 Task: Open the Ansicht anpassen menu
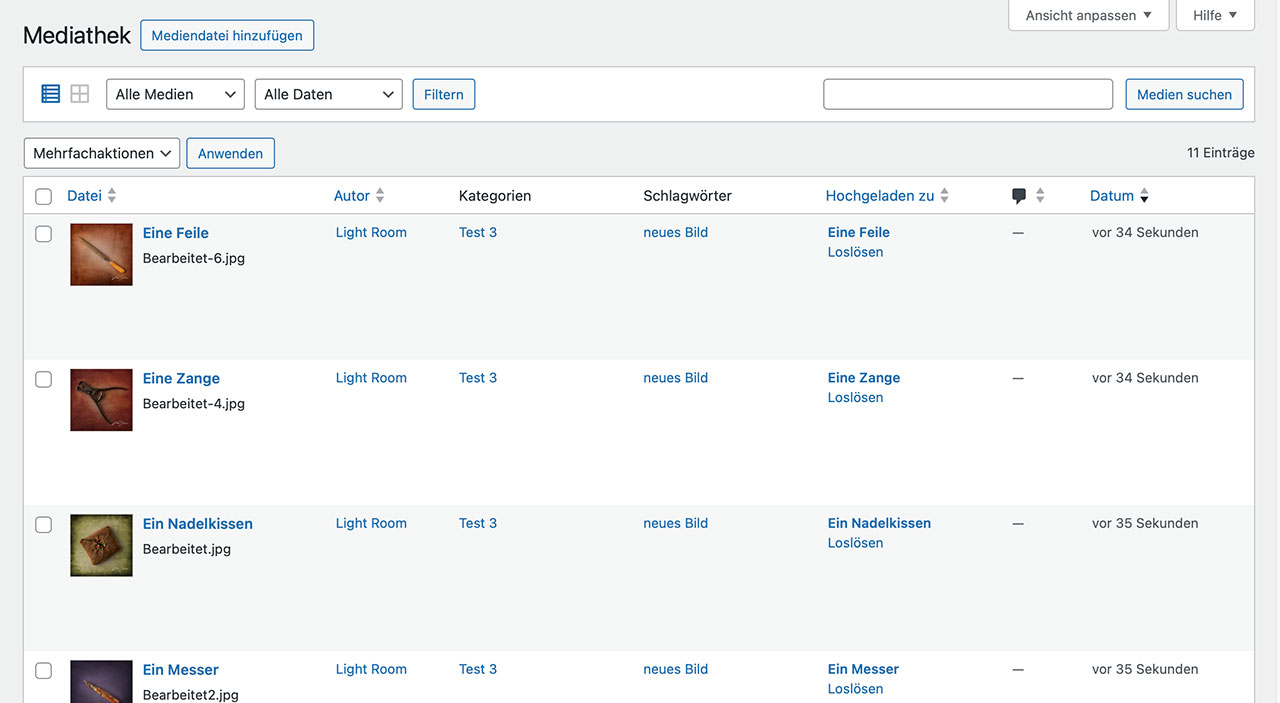[x=1088, y=15]
